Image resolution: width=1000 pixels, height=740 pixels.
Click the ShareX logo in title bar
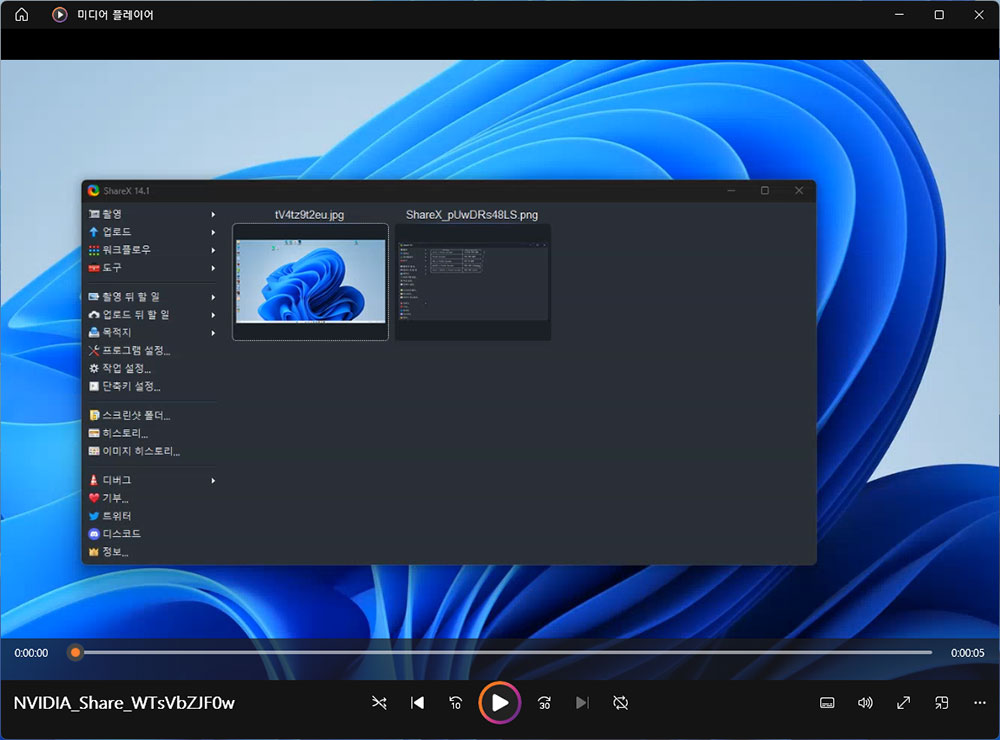(x=94, y=191)
